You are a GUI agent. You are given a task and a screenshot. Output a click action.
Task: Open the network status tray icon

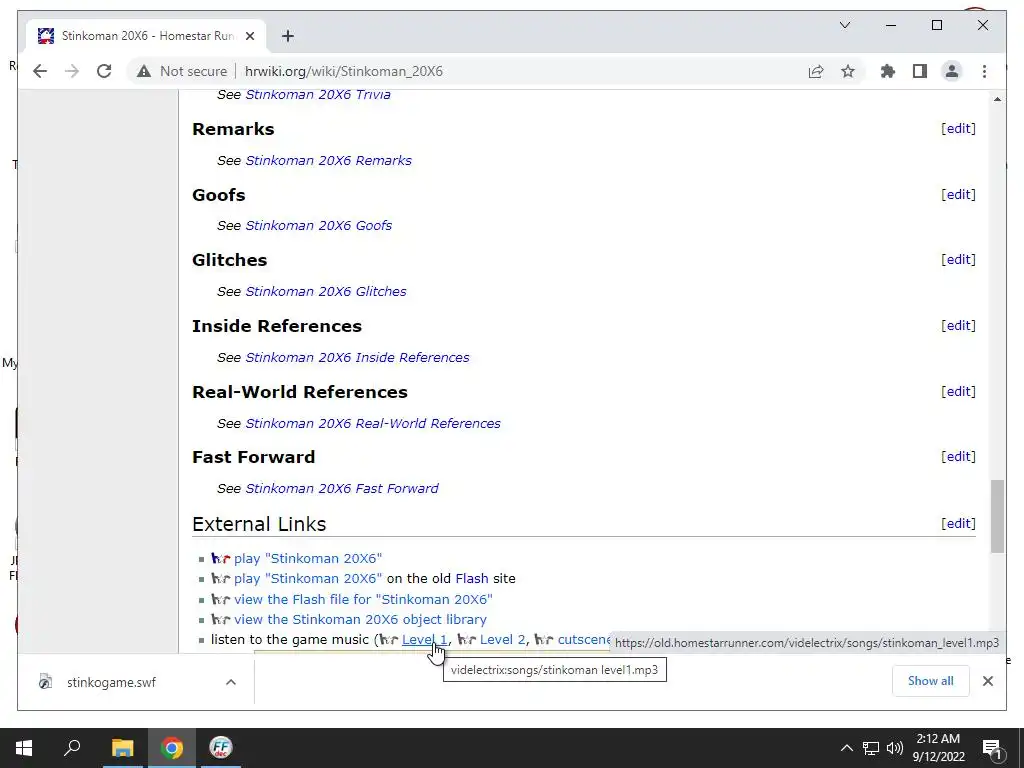pos(871,748)
